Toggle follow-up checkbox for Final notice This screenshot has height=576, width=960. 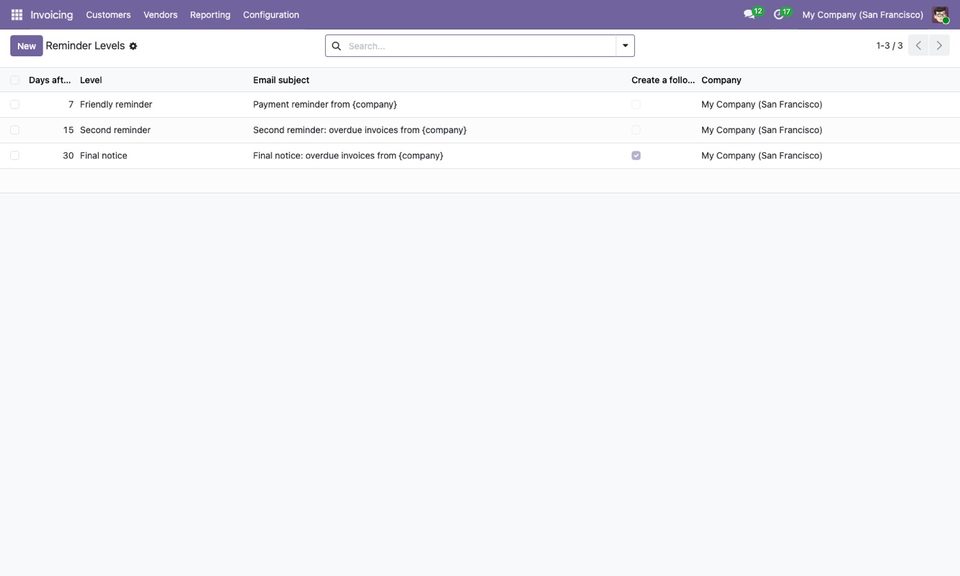(636, 156)
